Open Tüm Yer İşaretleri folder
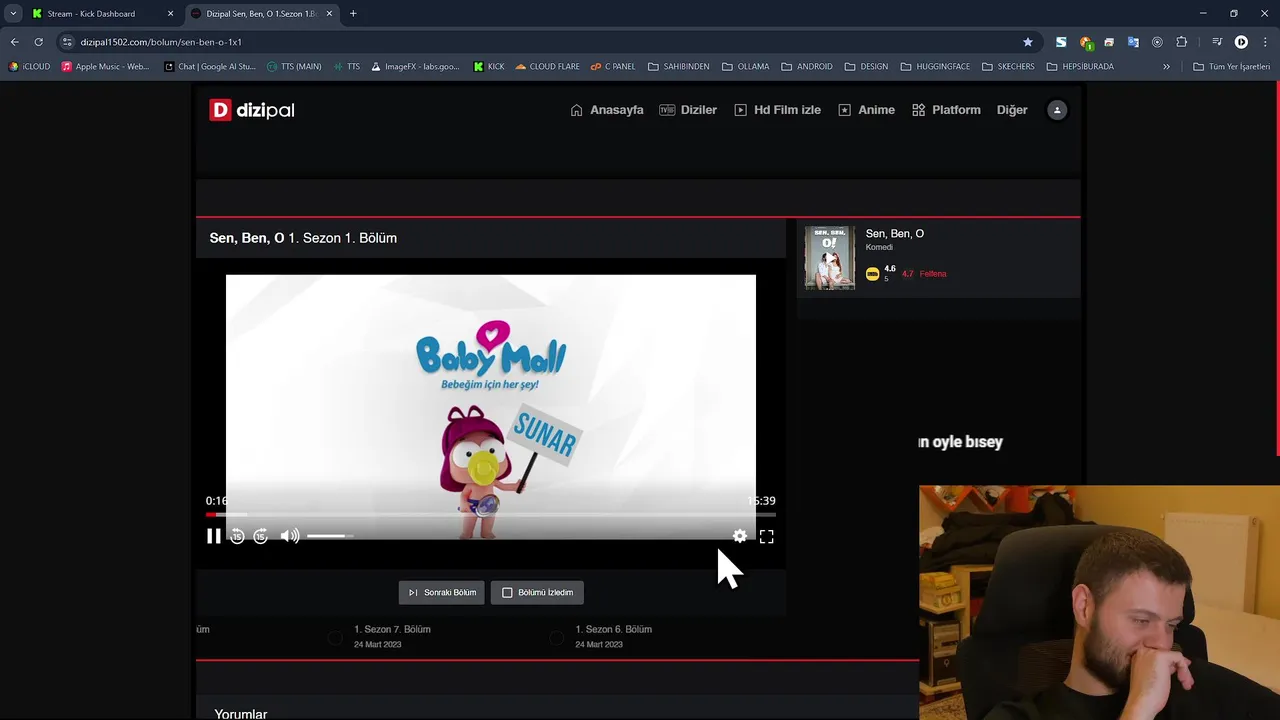 tap(1231, 67)
